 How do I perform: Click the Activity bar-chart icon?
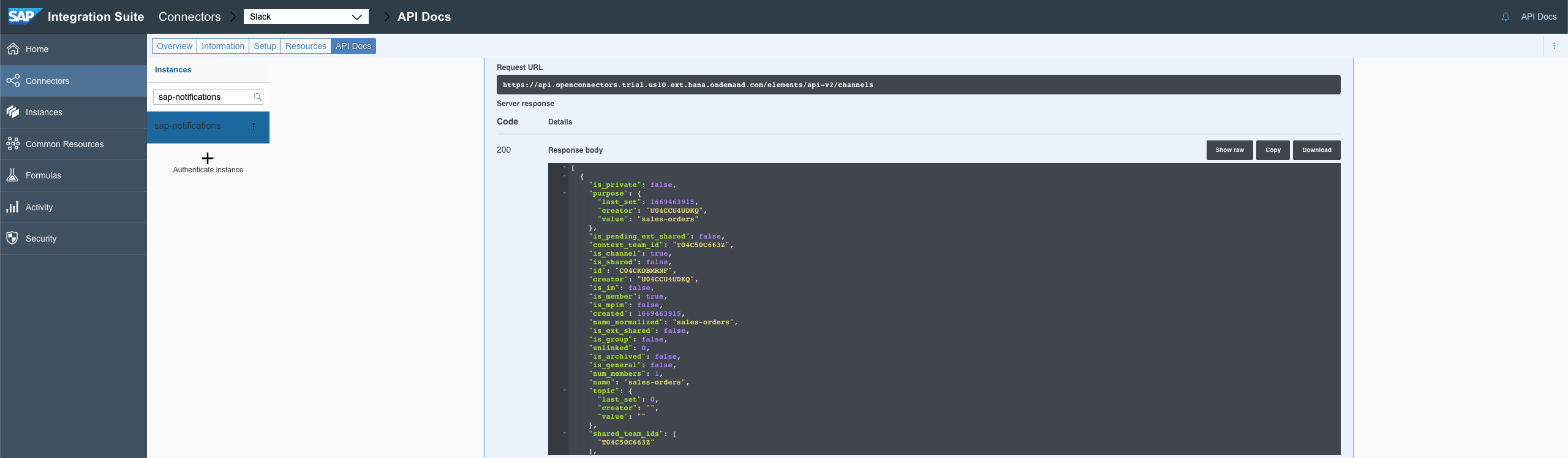(x=12, y=207)
